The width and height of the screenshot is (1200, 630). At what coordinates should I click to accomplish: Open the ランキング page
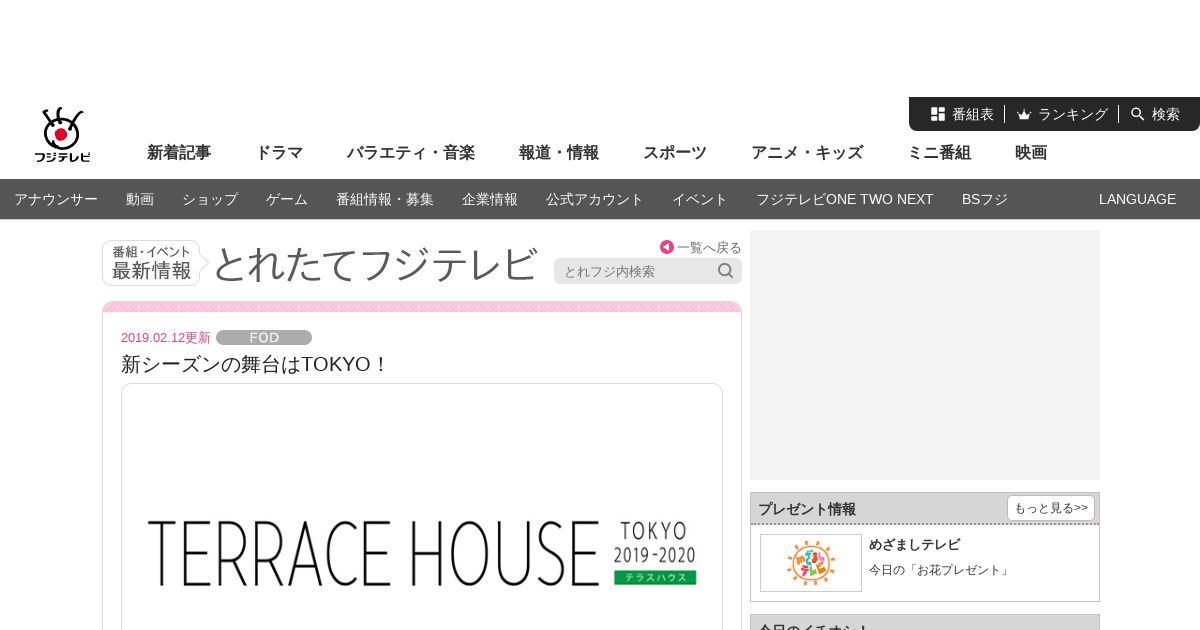(1072, 114)
